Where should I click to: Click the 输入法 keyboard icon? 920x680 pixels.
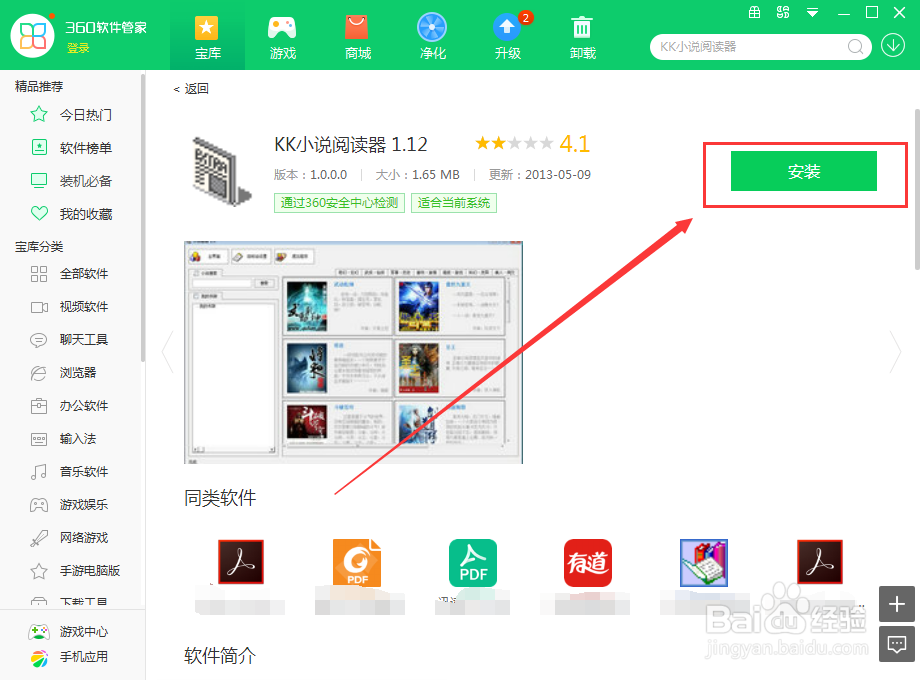[x=39, y=439]
